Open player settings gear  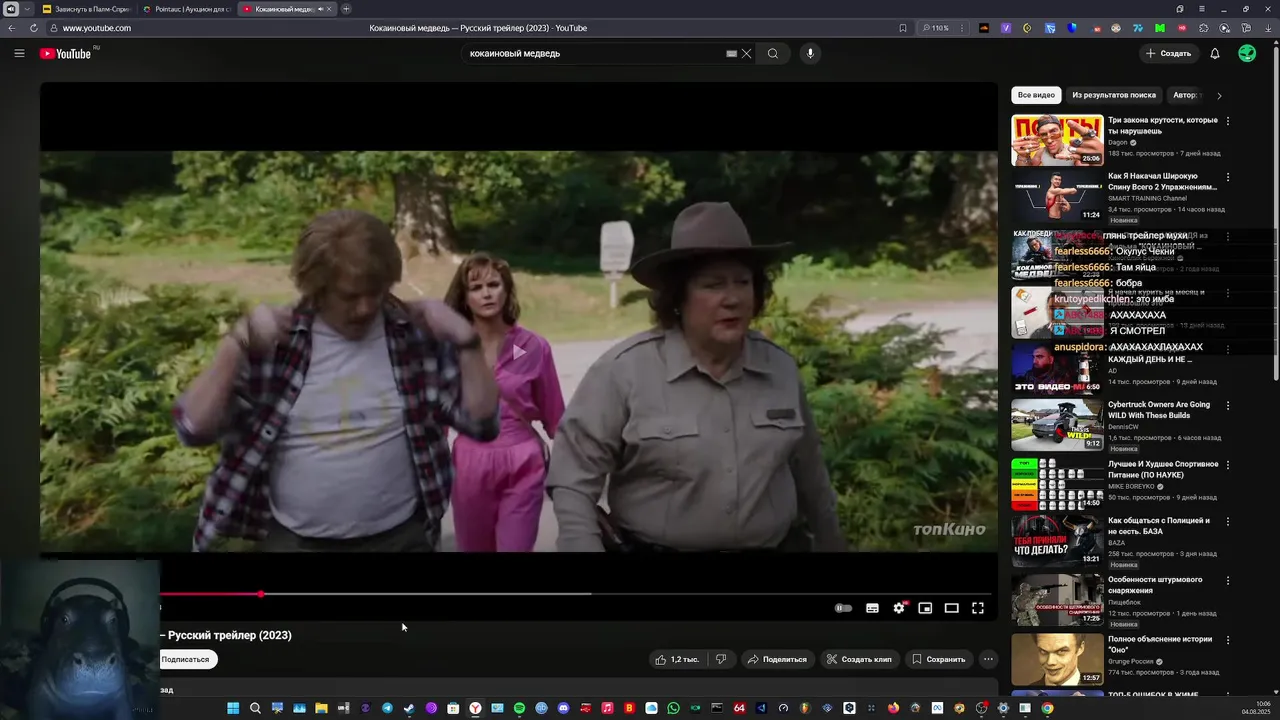pos(899,608)
